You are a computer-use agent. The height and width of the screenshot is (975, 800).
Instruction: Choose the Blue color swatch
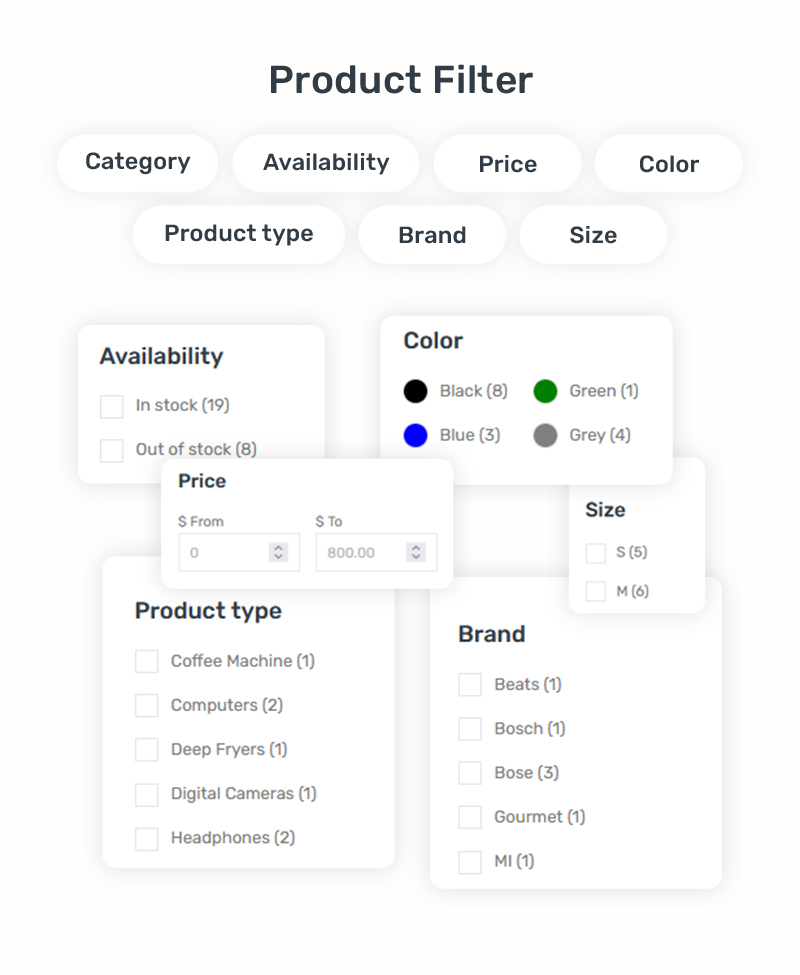(x=415, y=435)
